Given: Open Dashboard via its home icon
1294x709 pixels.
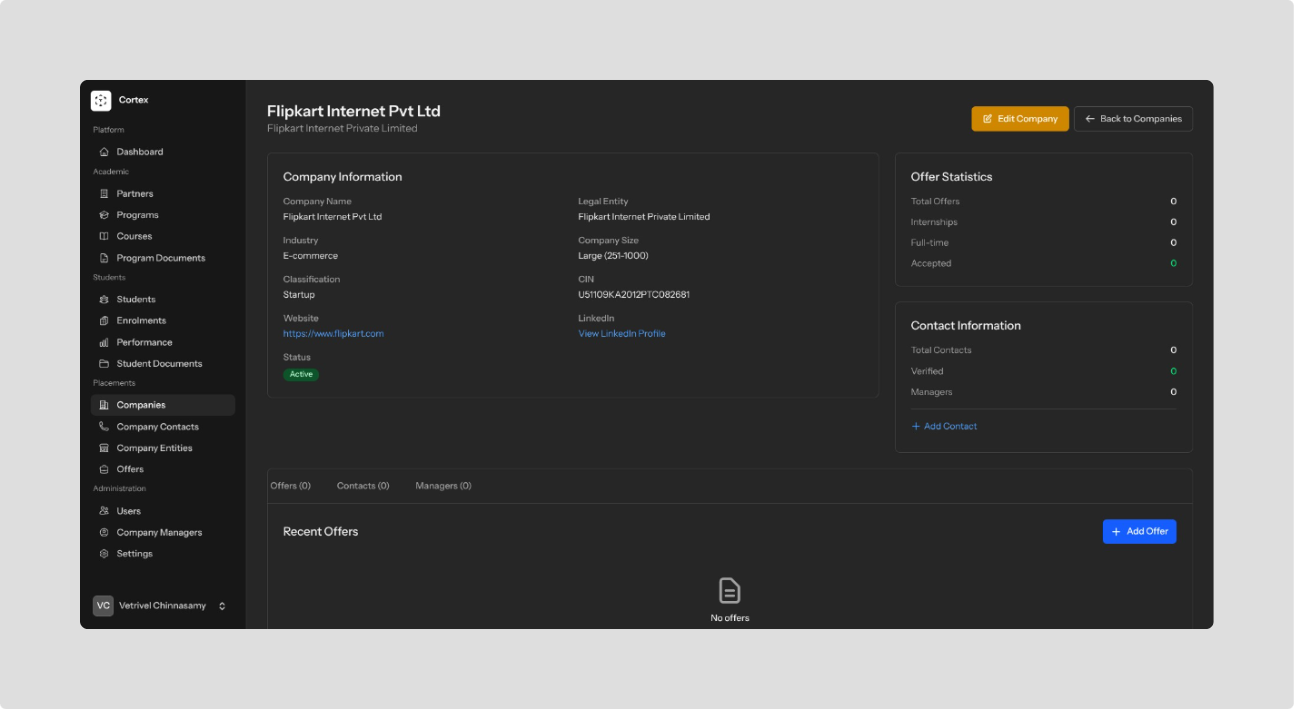Looking at the screenshot, I should (104, 152).
